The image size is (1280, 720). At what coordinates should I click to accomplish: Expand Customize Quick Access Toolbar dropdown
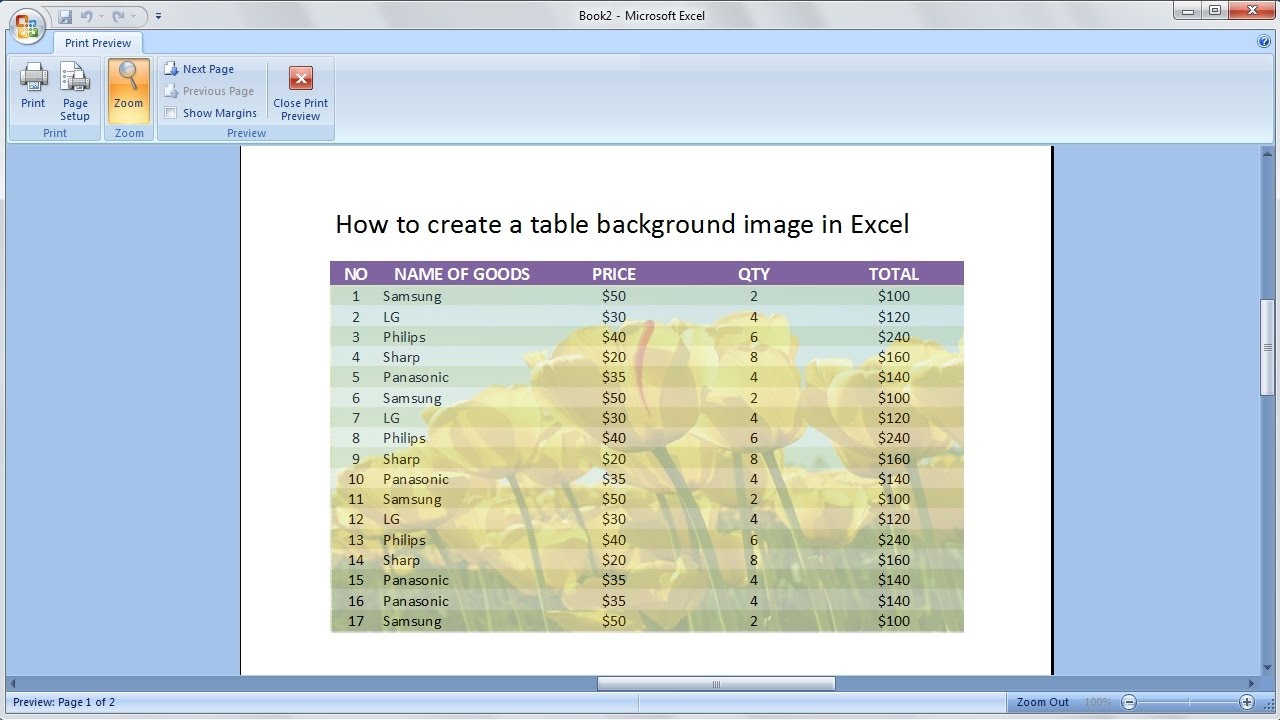tap(159, 16)
